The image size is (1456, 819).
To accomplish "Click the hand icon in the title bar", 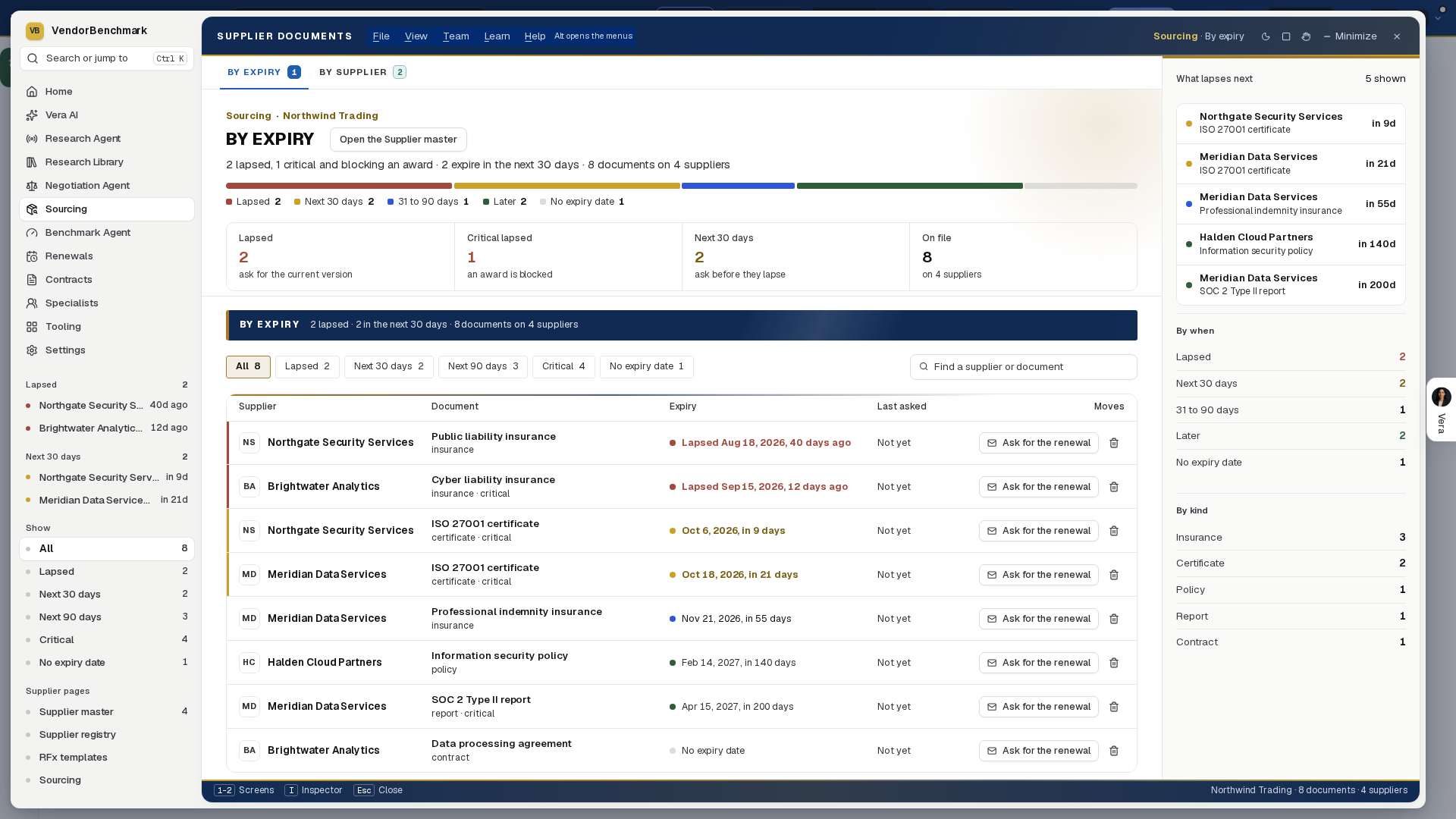I will [x=1306, y=36].
